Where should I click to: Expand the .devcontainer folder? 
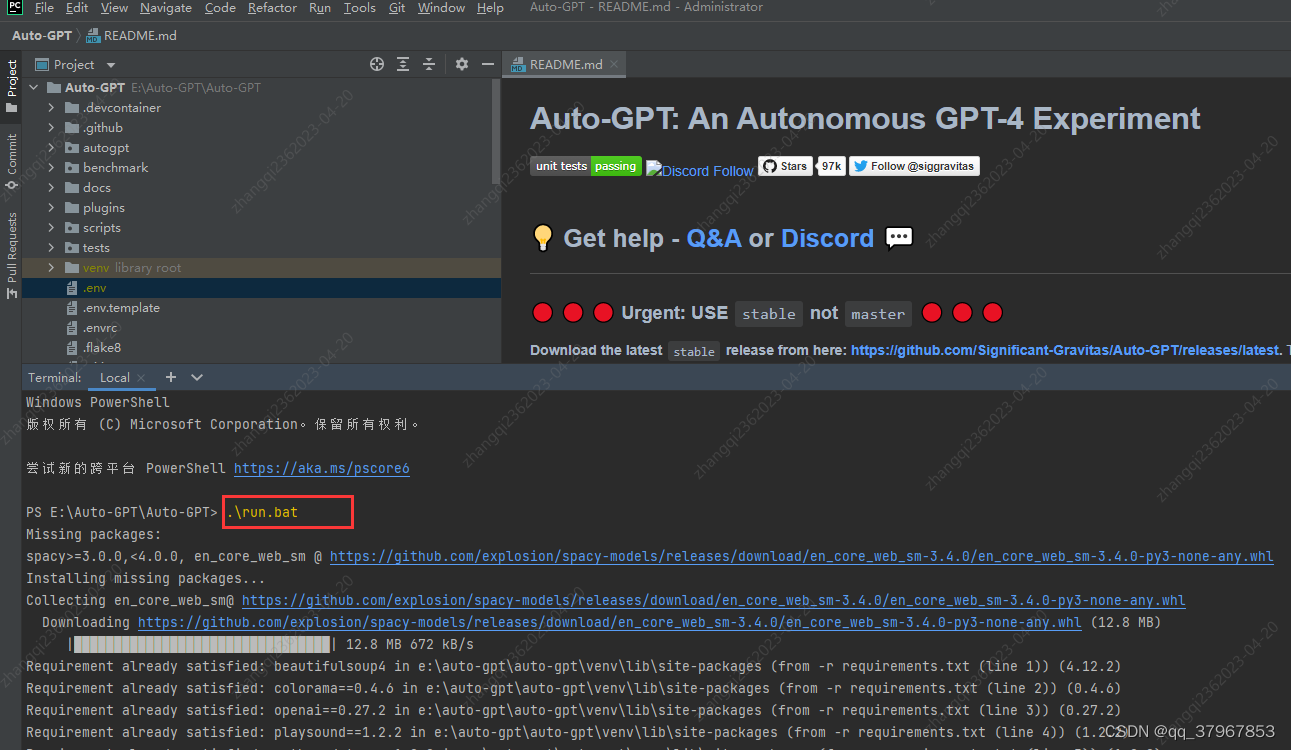pos(52,108)
